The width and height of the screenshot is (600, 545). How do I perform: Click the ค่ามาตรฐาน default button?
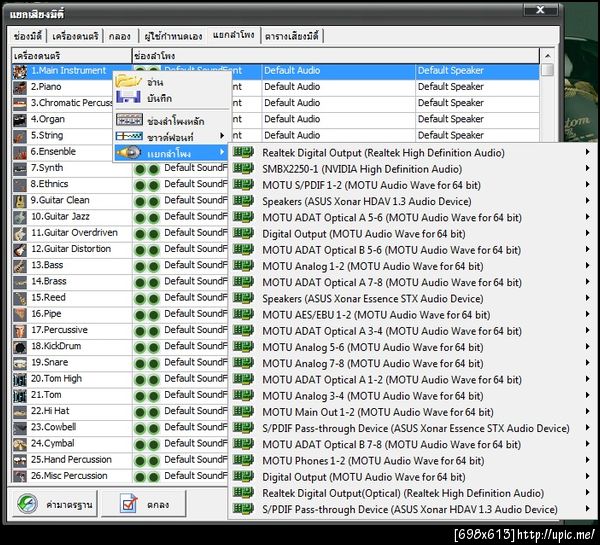(55, 504)
